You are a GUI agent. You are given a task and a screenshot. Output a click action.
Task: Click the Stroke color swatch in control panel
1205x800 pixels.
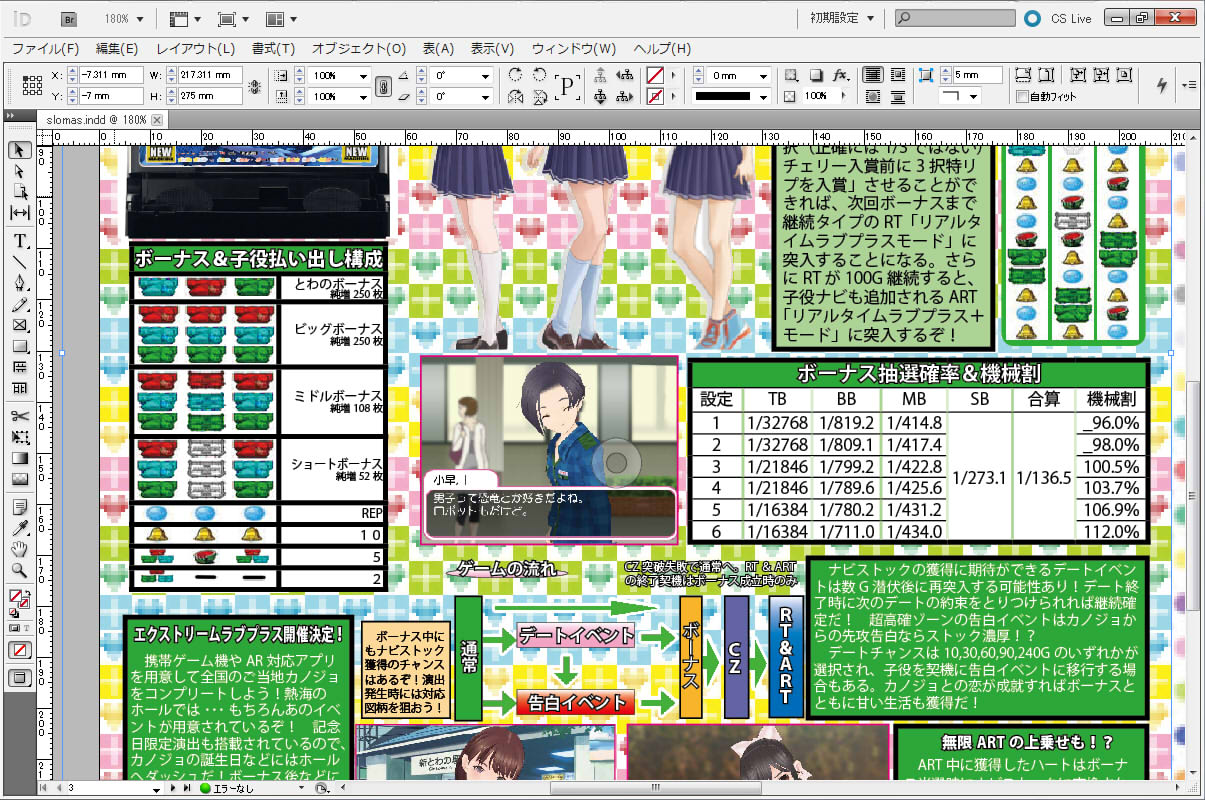[x=655, y=97]
